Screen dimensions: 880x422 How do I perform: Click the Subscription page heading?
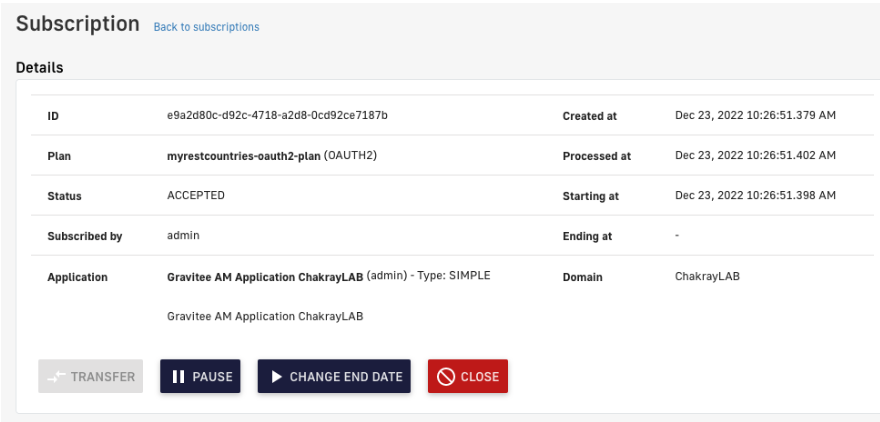(x=78, y=24)
